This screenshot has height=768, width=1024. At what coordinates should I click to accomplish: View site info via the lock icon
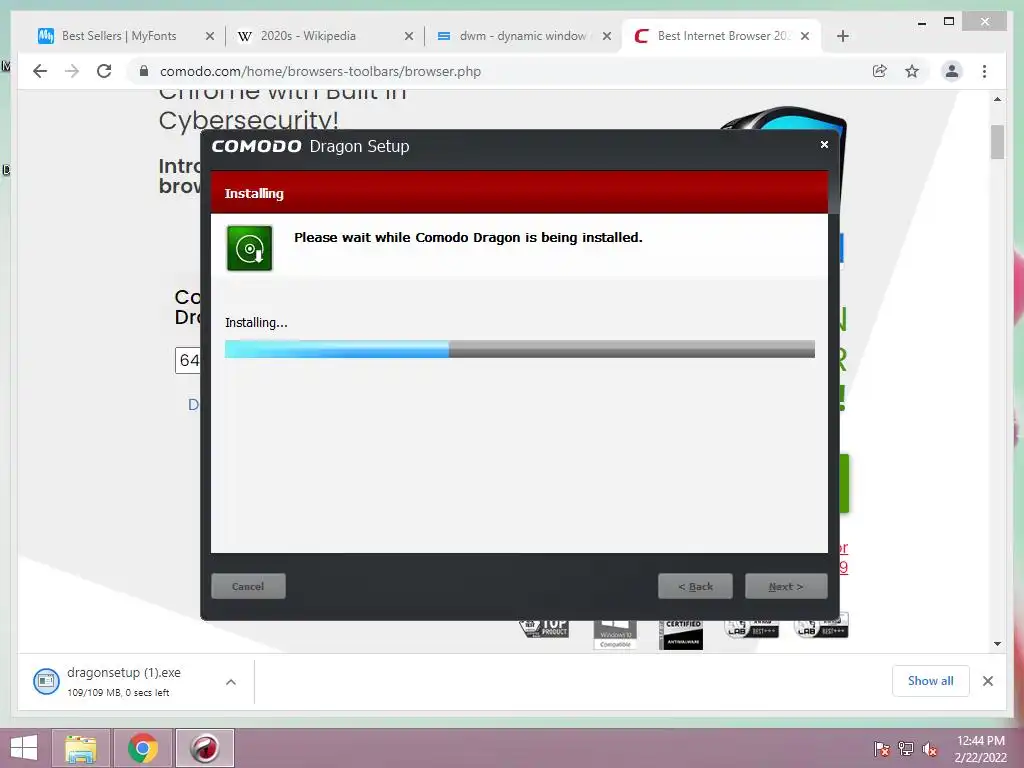144,71
